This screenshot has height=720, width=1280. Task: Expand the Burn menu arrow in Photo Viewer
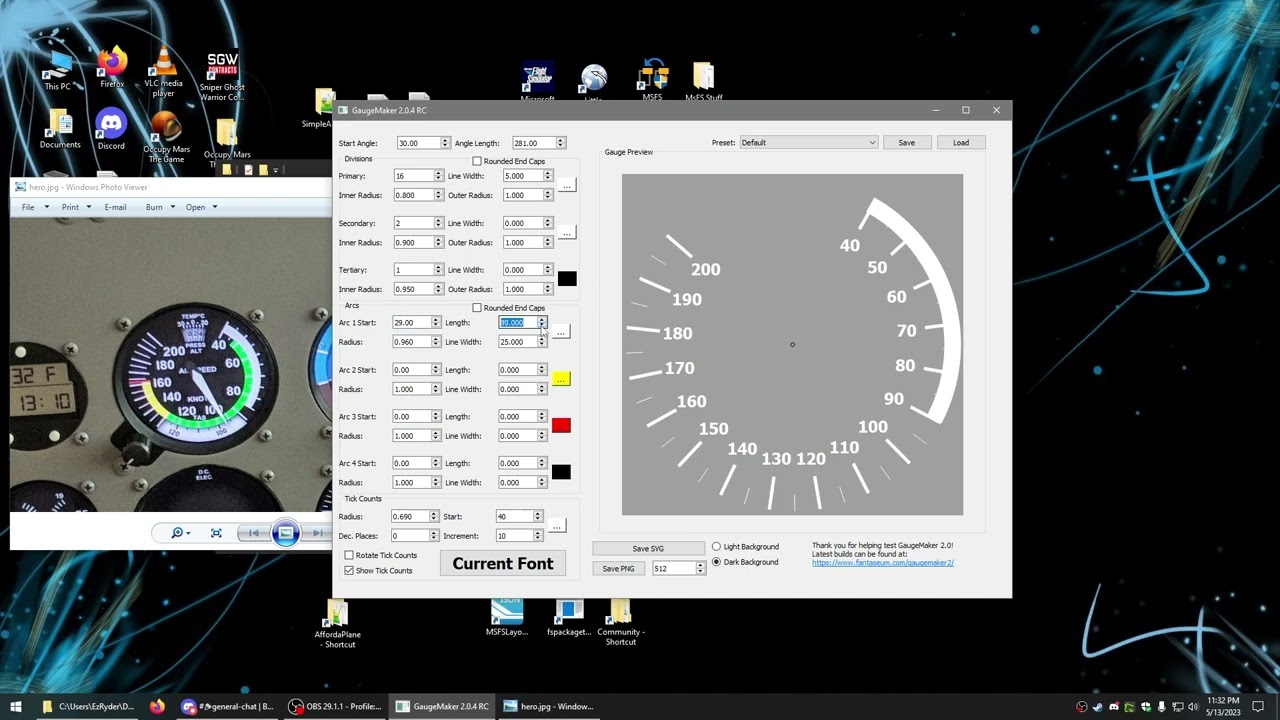tap(172, 208)
